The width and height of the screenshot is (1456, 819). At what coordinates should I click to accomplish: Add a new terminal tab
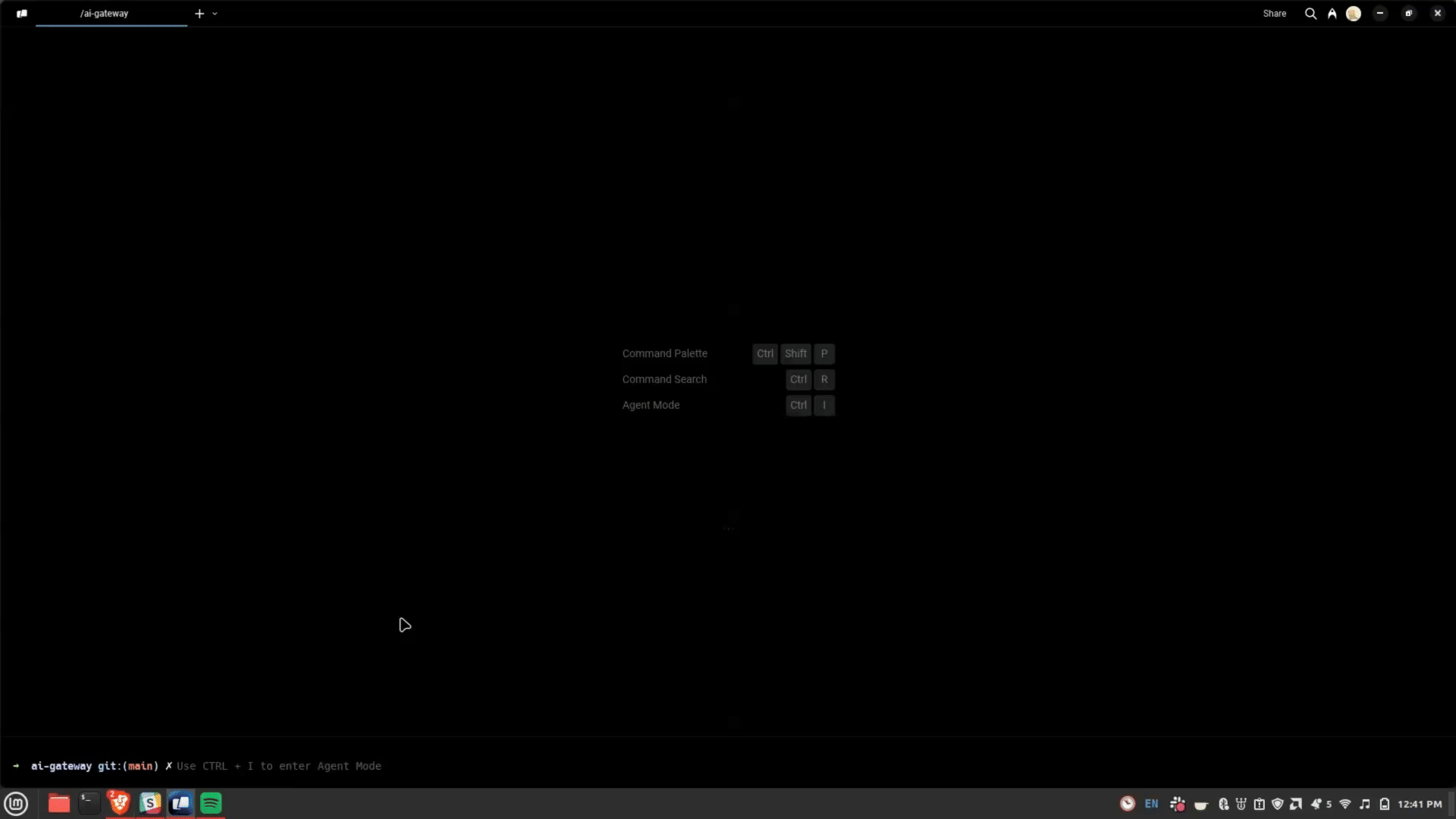[199, 14]
